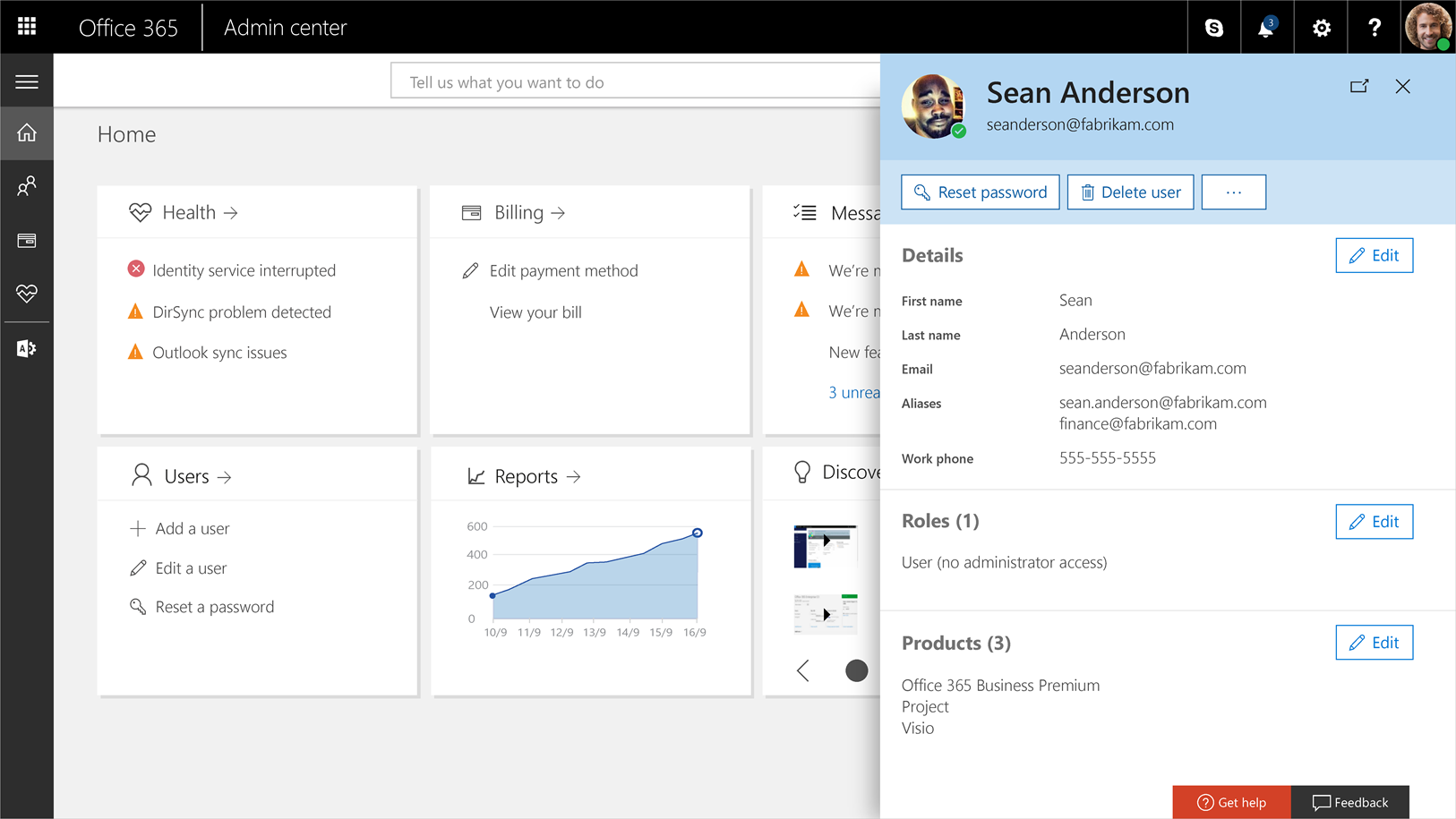This screenshot has height=819, width=1456.
Task: Open Skype from the top bar
Action: 1213,27
